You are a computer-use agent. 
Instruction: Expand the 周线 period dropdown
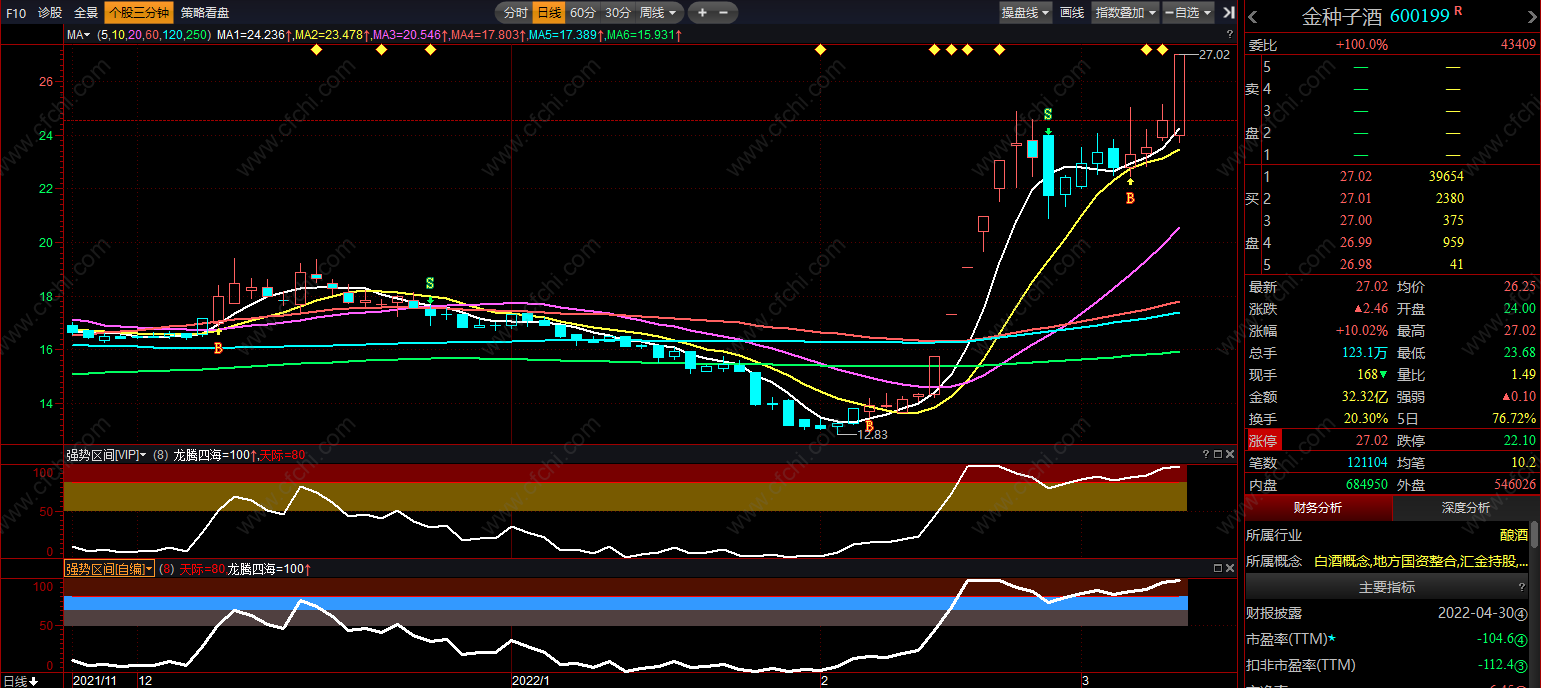click(x=659, y=13)
